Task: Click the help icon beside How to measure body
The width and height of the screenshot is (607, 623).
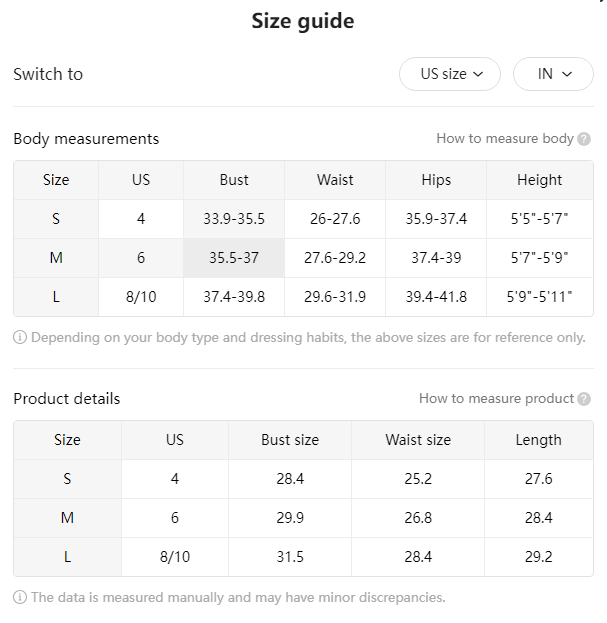Action: click(x=584, y=139)
